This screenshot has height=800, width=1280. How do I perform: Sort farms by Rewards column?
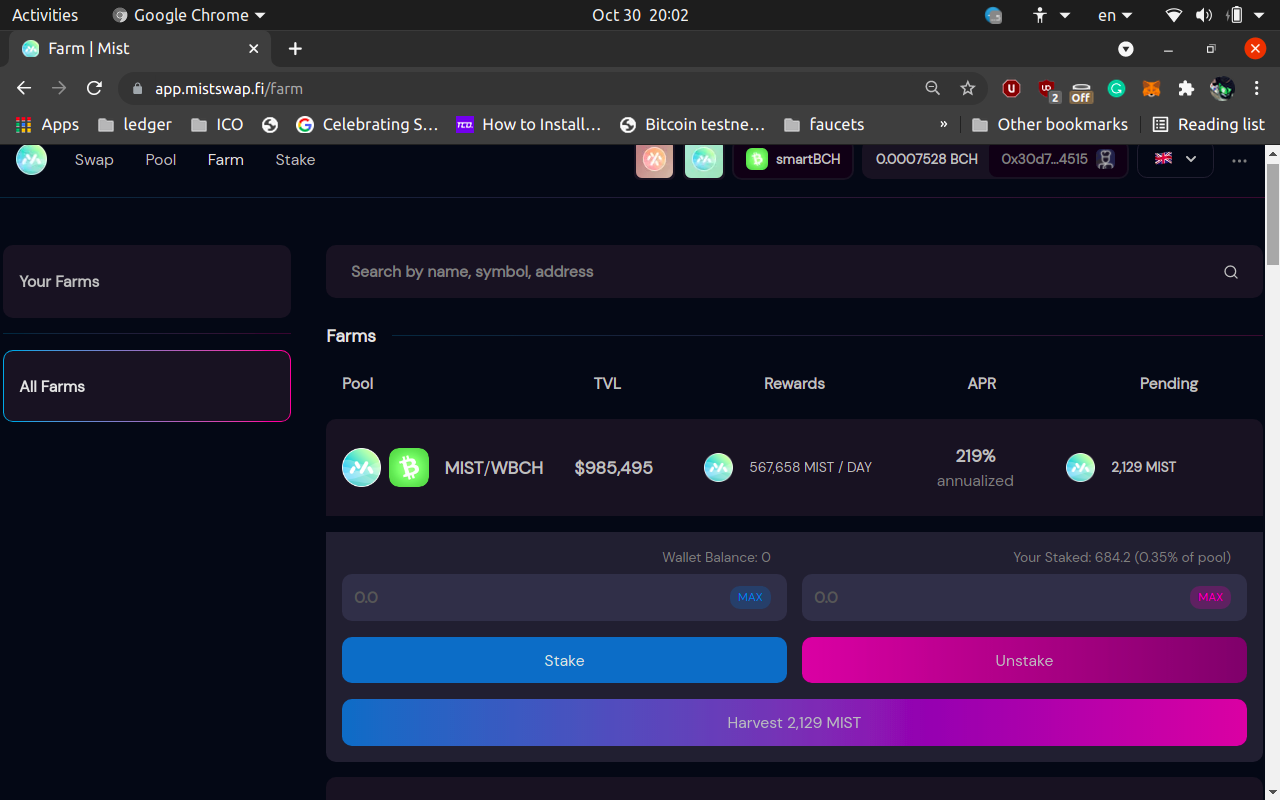click(794, 384)
